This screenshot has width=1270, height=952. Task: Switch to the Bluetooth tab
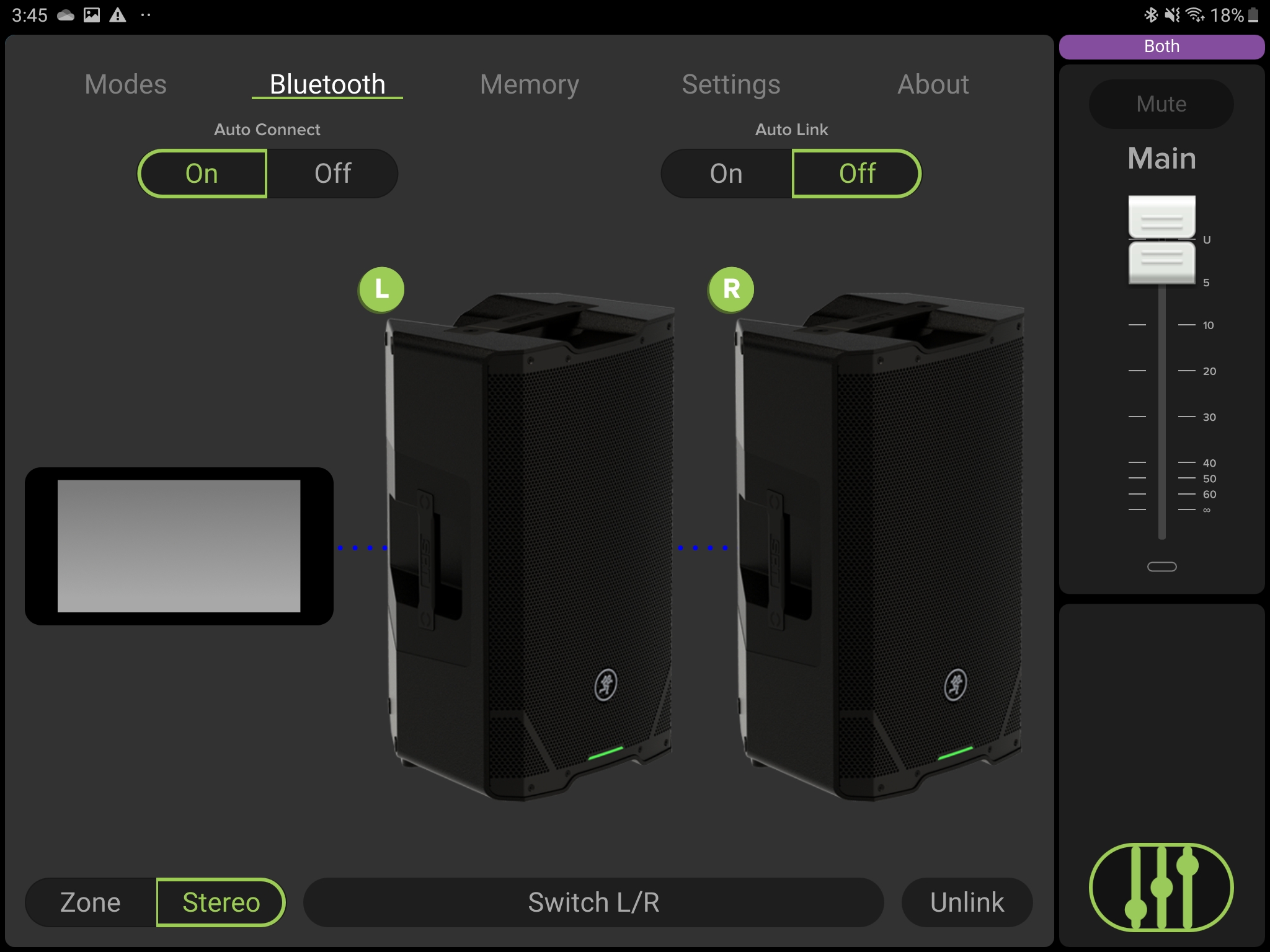coord(327,84)
